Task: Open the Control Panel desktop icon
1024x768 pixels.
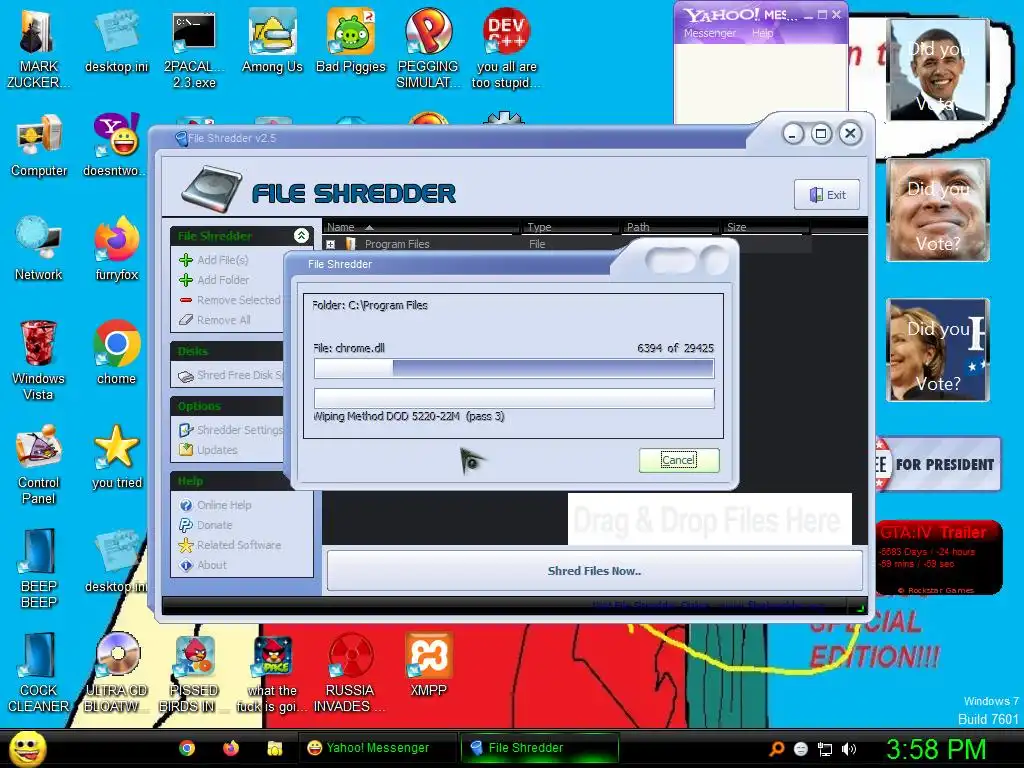Action: 39,464
